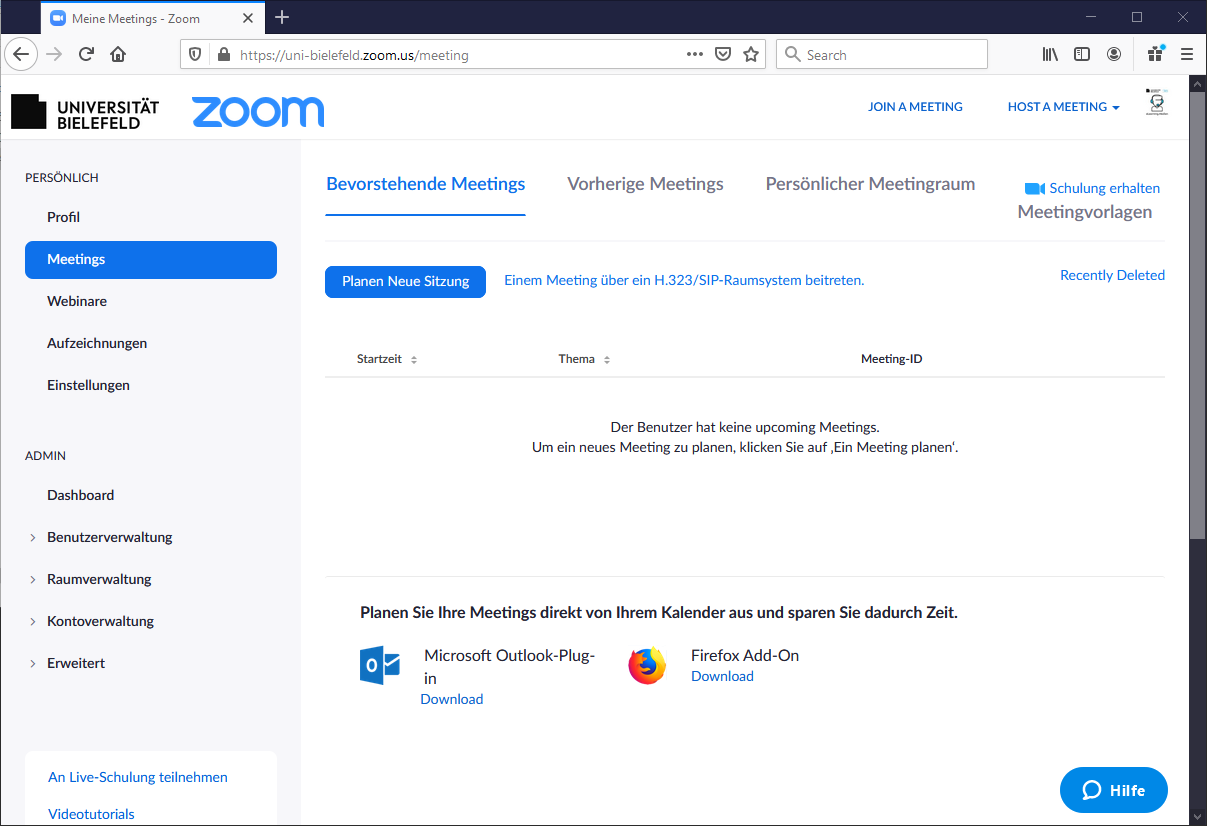
Task: Open the Persönlicher Meetingraum tab
Action: tap(870, 184)
